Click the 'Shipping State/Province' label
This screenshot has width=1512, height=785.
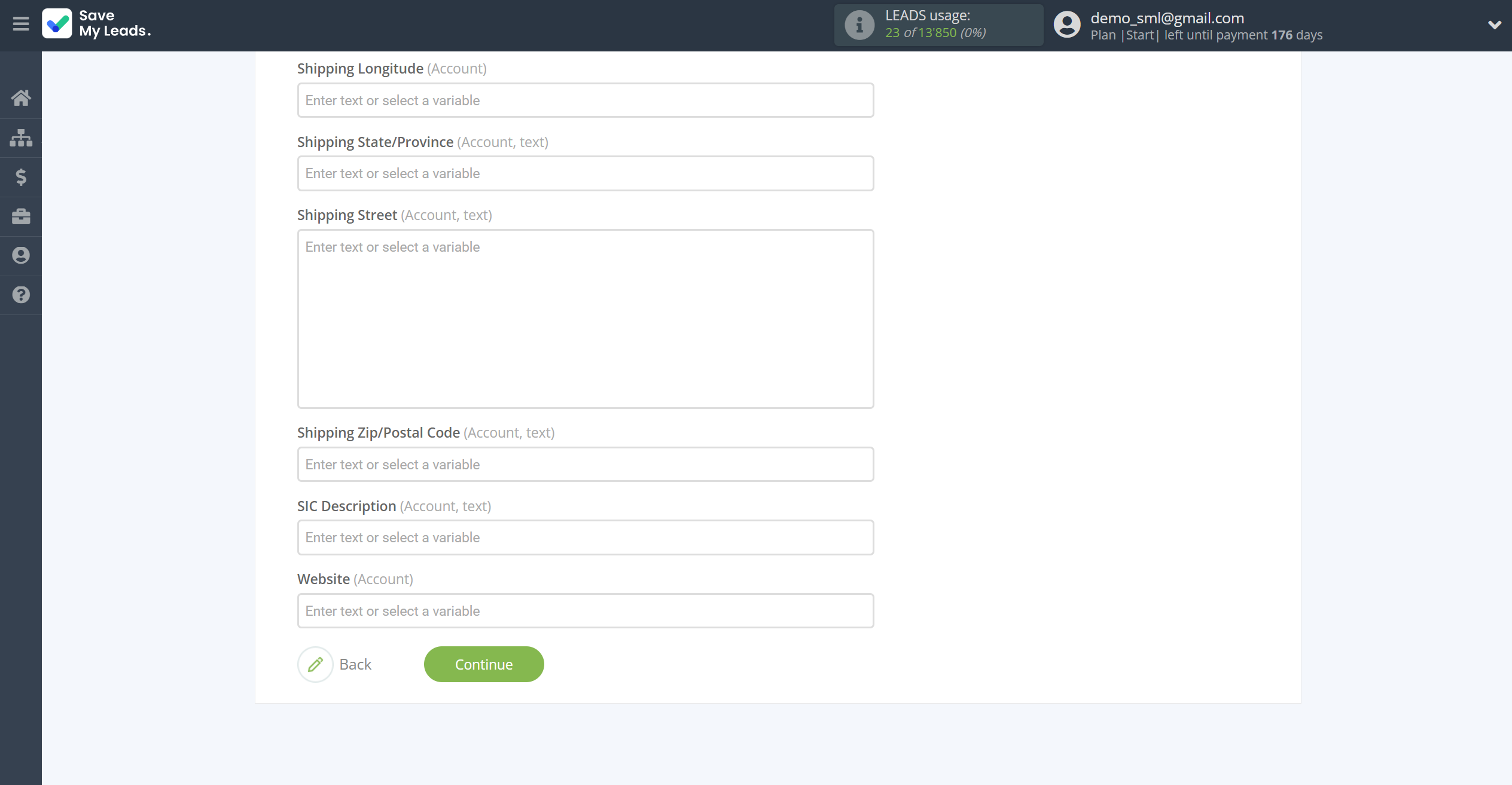(x=375, y=142)
